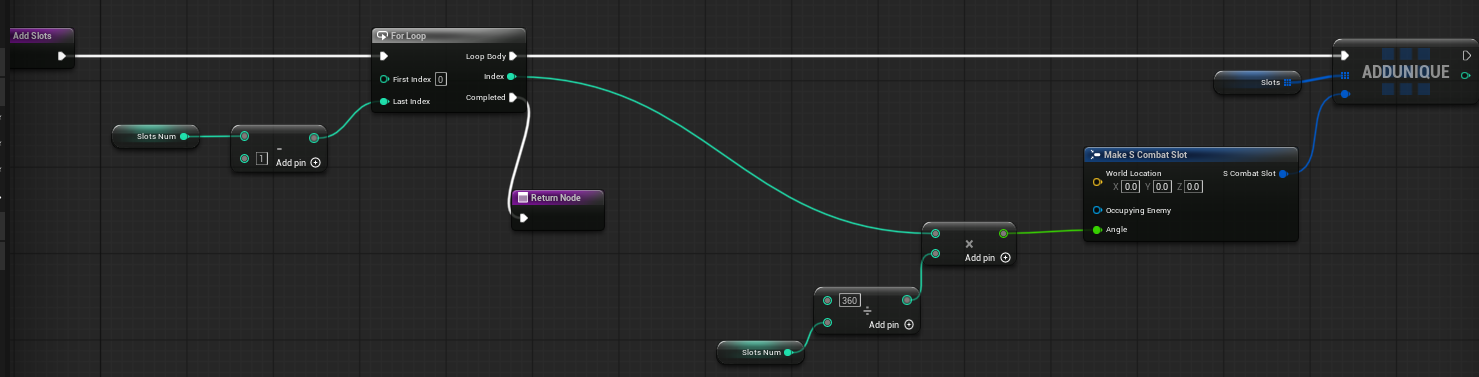Click the Last Index input pin
This screenshot has width=1479, height=377.
tap(384, 101)
